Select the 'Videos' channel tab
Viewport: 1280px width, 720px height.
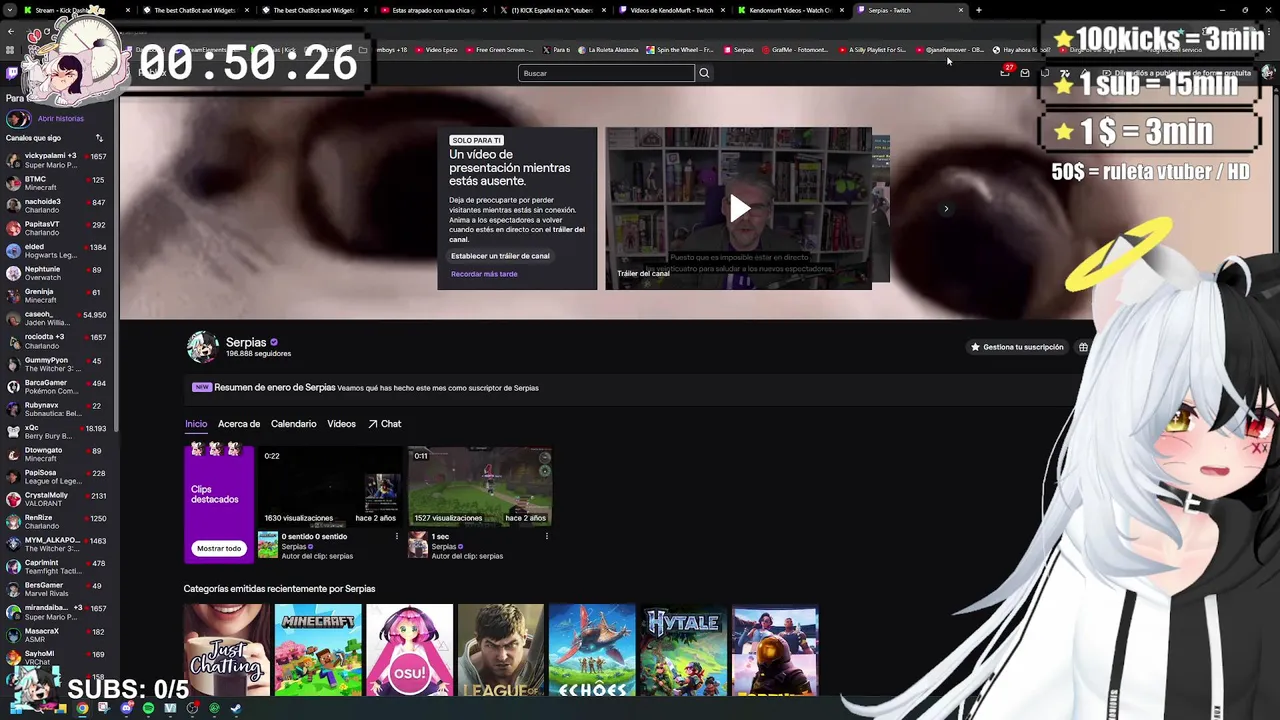341,424
